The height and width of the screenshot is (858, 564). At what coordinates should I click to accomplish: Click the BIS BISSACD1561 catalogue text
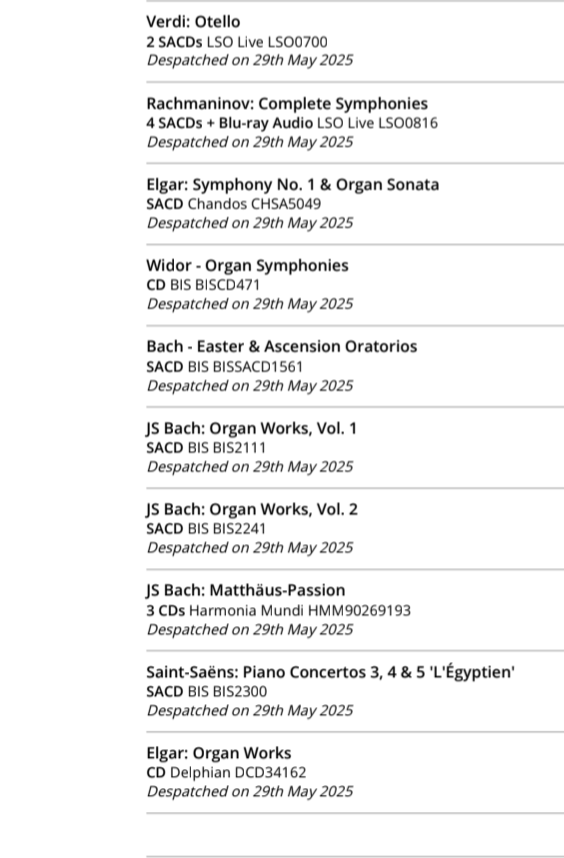coord(245,367)
